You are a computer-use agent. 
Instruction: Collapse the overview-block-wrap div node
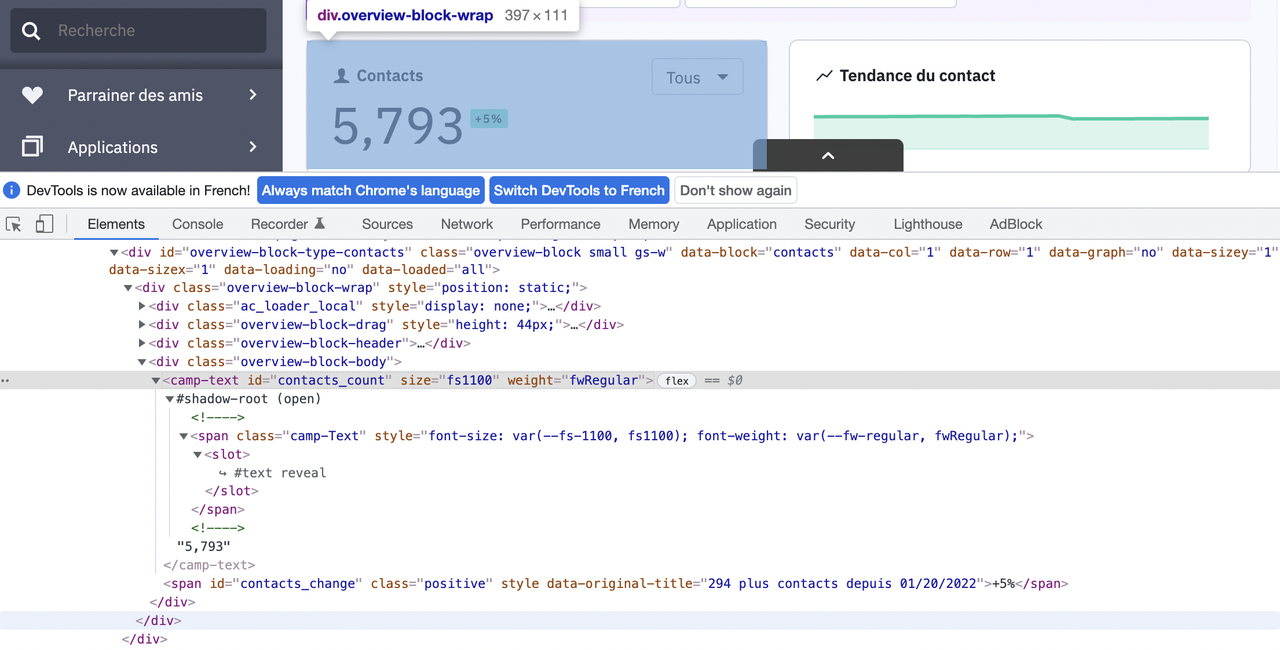click(x=128, y=288)
